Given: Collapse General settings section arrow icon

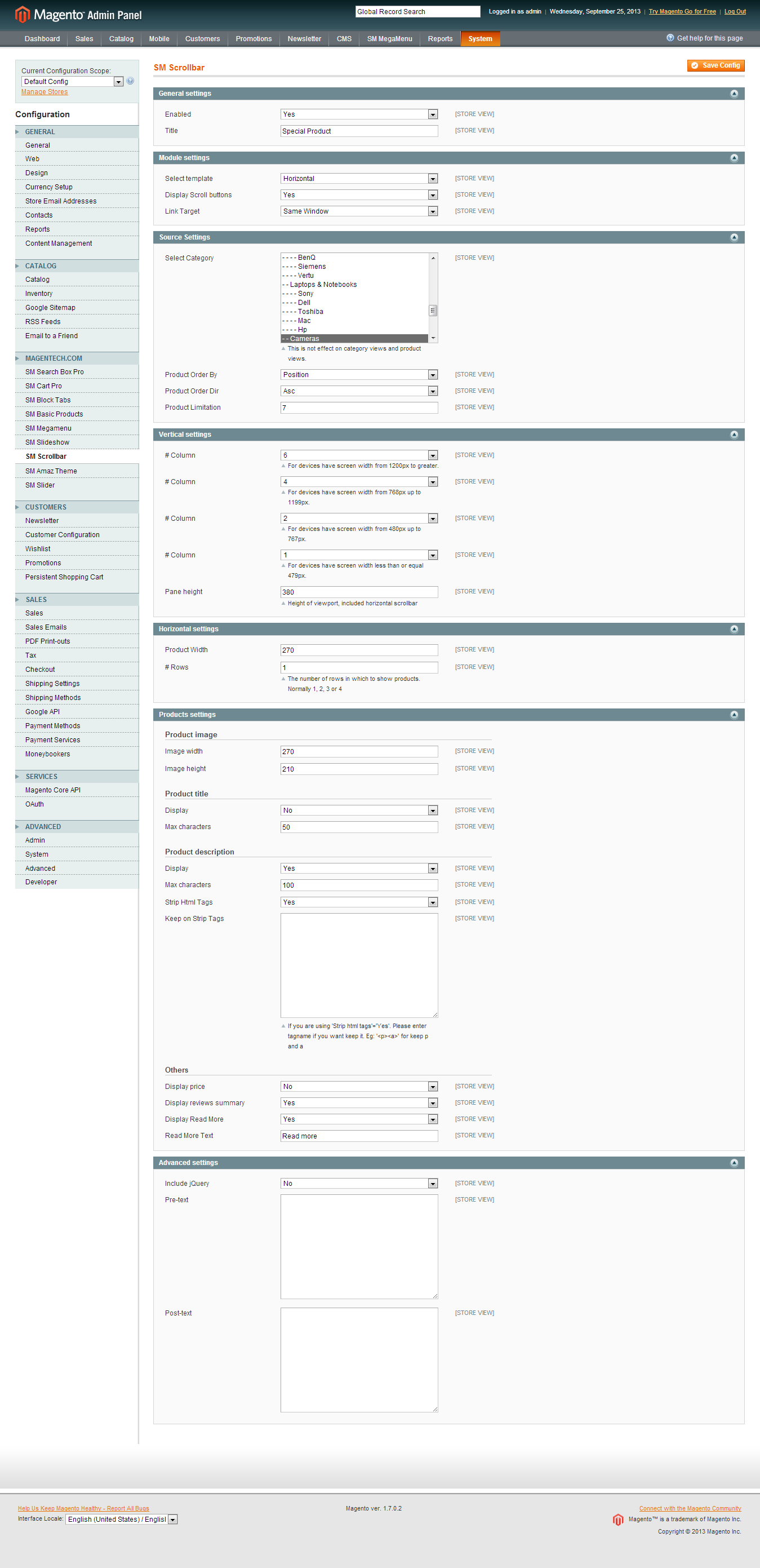Looking at the screenshot, I should [x=734, y=93].
